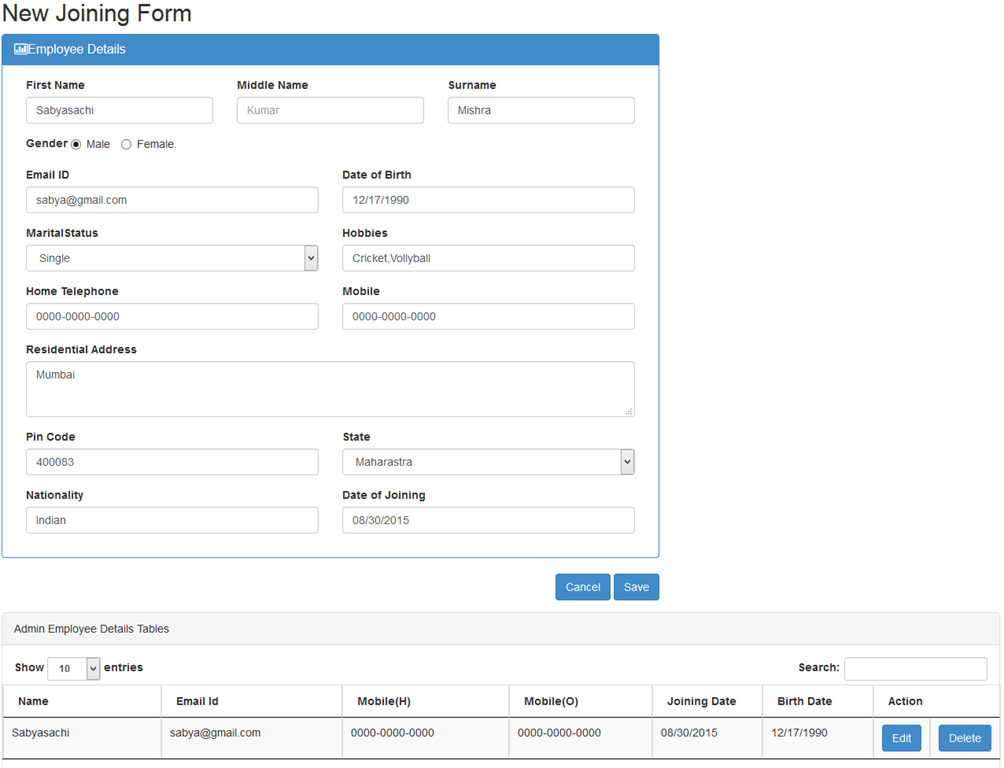The height and width of the screenshot is (768, 1004).
Task: Open the Date of Birth field
Action: 488,200
